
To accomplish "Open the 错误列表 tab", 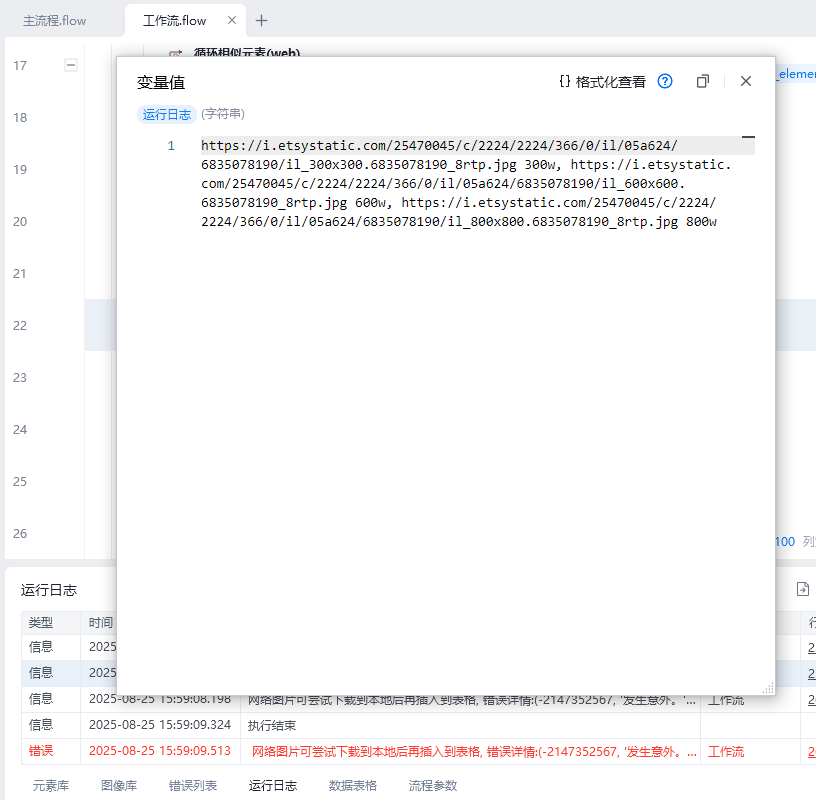I will [x=193, y=785].
